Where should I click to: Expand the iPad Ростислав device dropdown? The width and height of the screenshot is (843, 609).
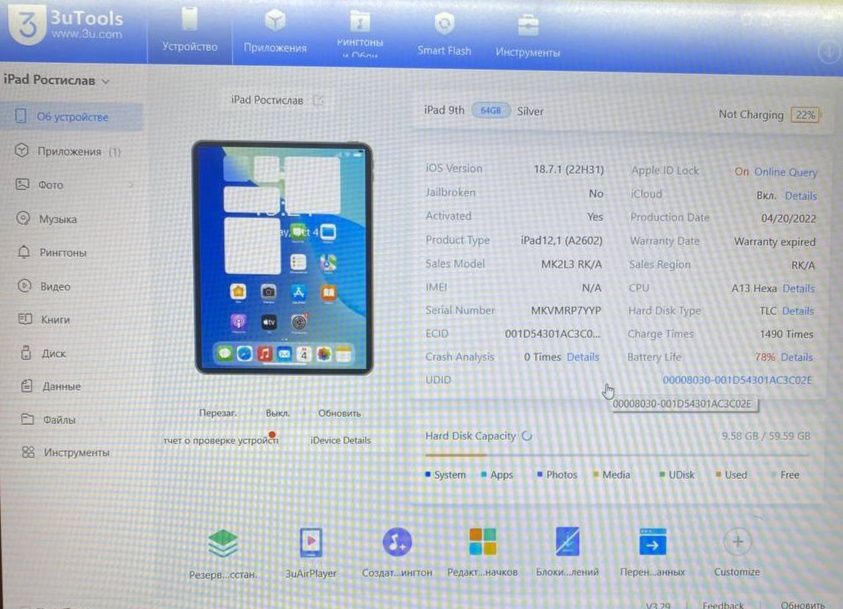coord(106,81)
